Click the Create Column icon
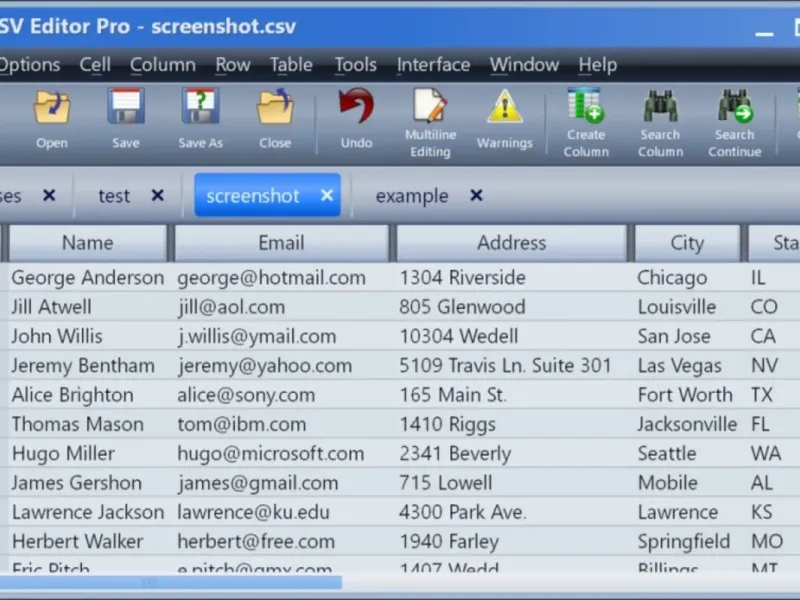 click(586, 106)
